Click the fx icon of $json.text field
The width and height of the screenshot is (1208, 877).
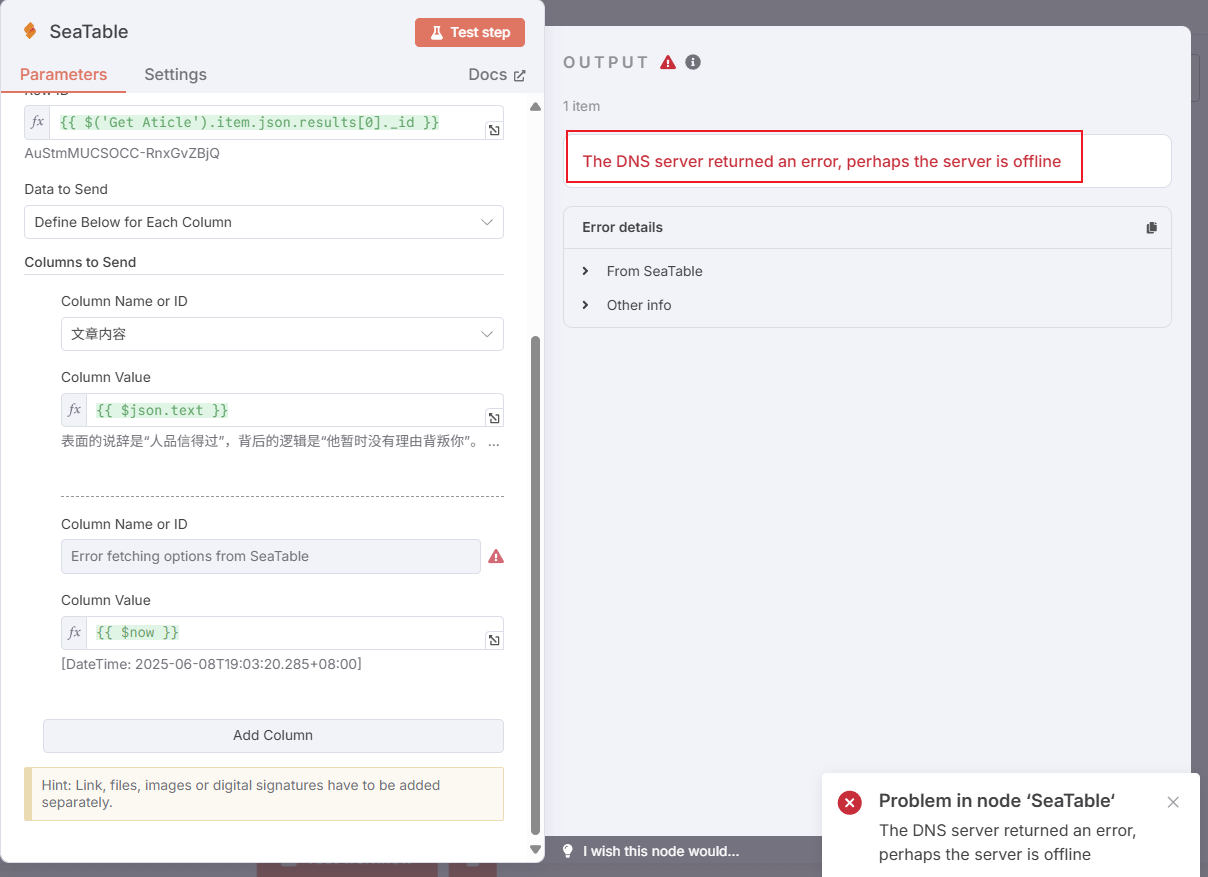74,410
